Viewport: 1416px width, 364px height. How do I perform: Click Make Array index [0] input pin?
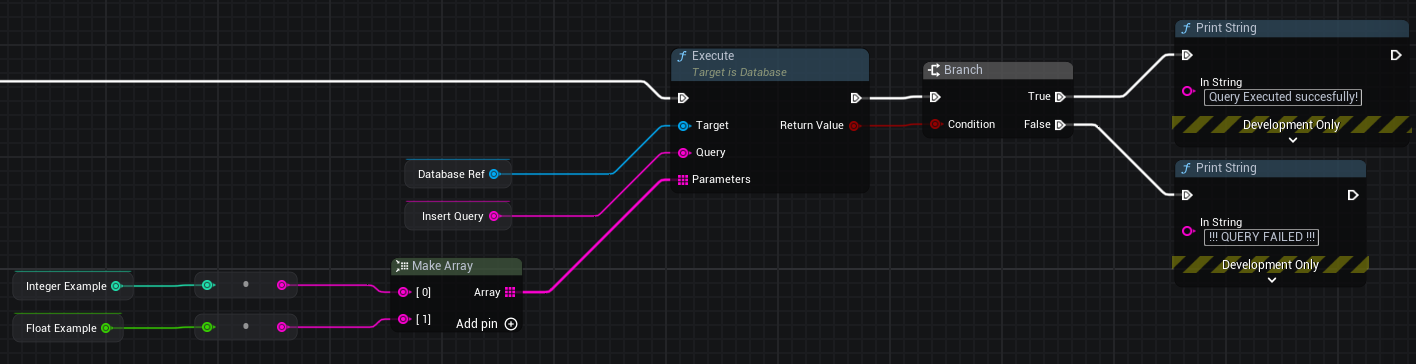pyautogui.click(x=403, y=292)
